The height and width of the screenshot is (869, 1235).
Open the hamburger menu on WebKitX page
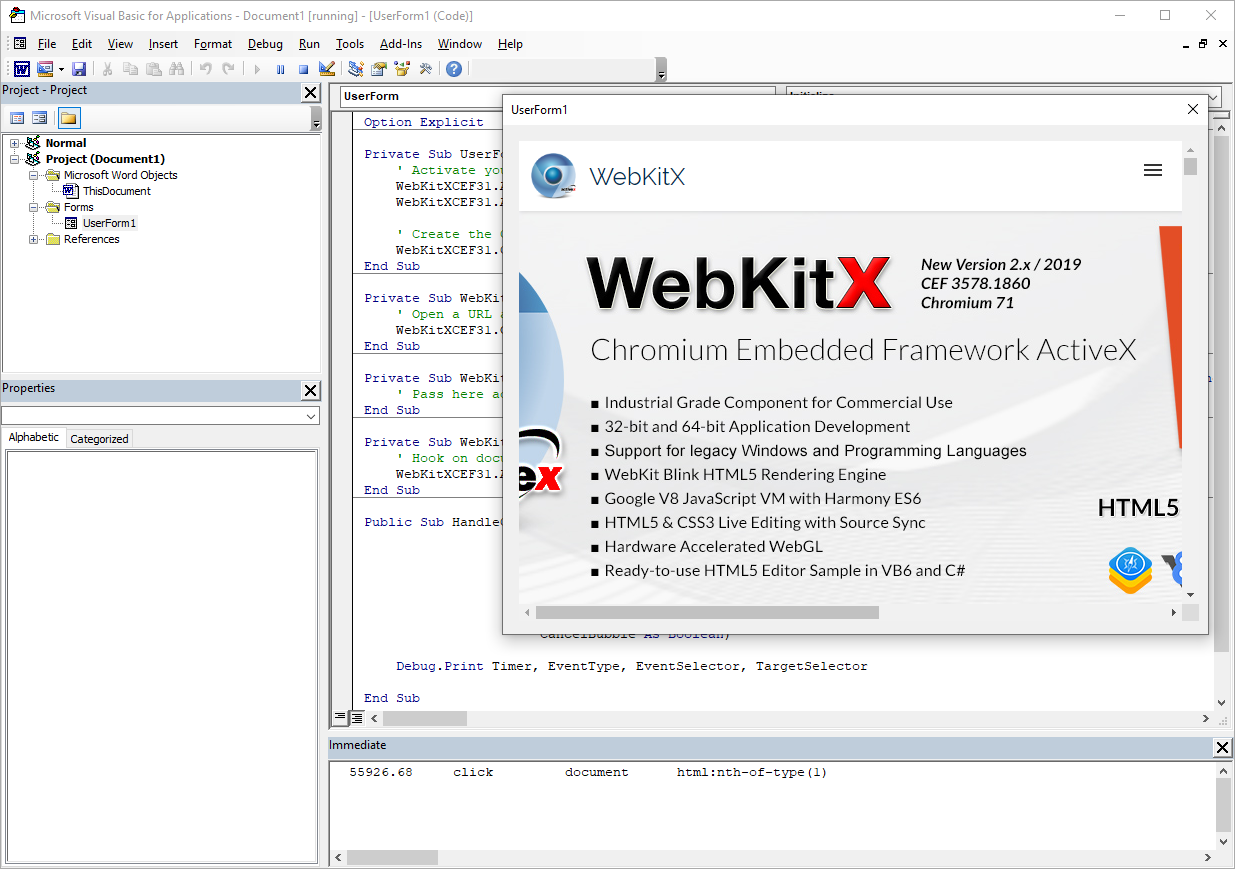[1153, 170]
